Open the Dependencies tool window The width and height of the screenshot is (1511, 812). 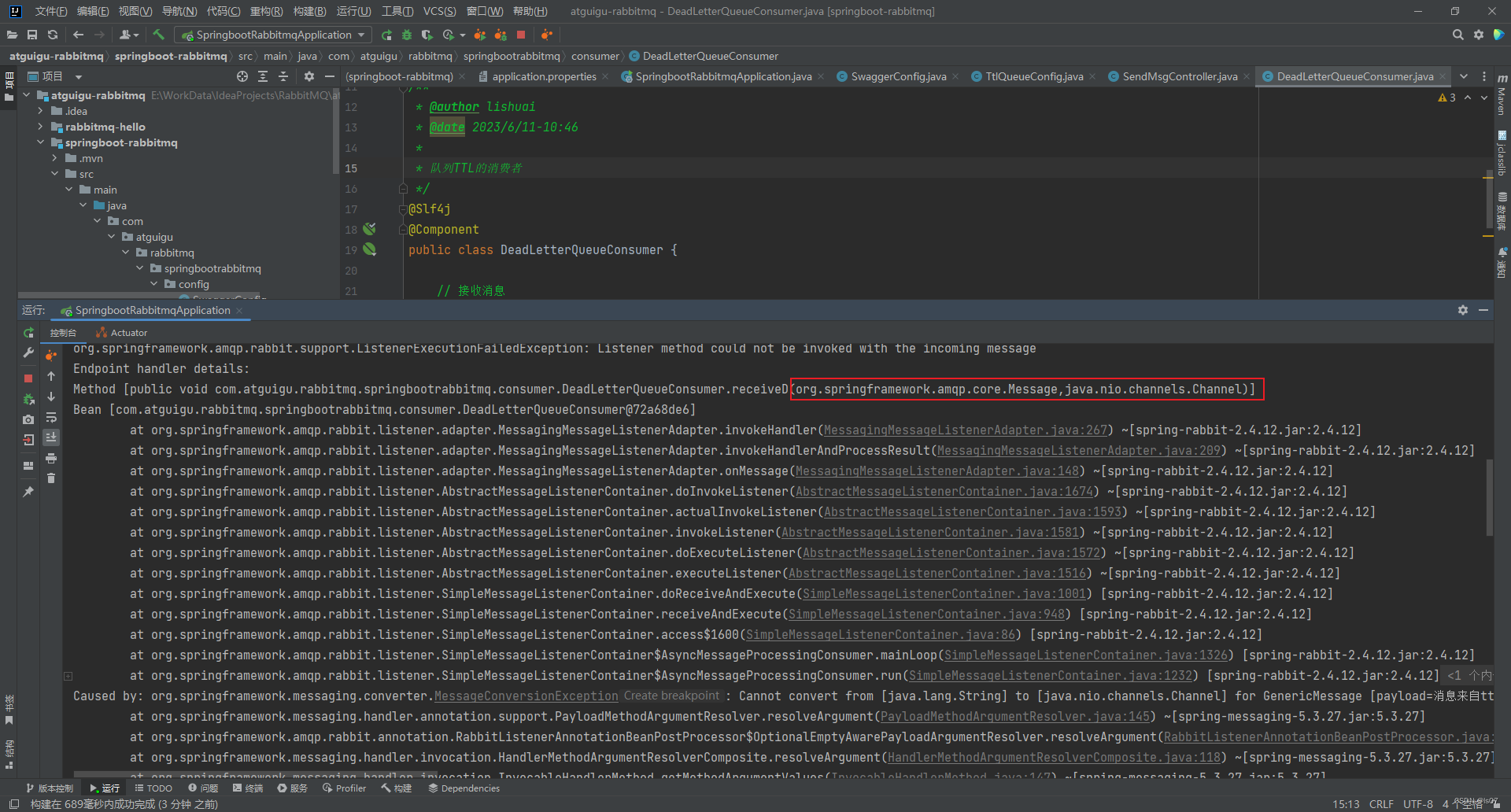(x=464, y=788)
